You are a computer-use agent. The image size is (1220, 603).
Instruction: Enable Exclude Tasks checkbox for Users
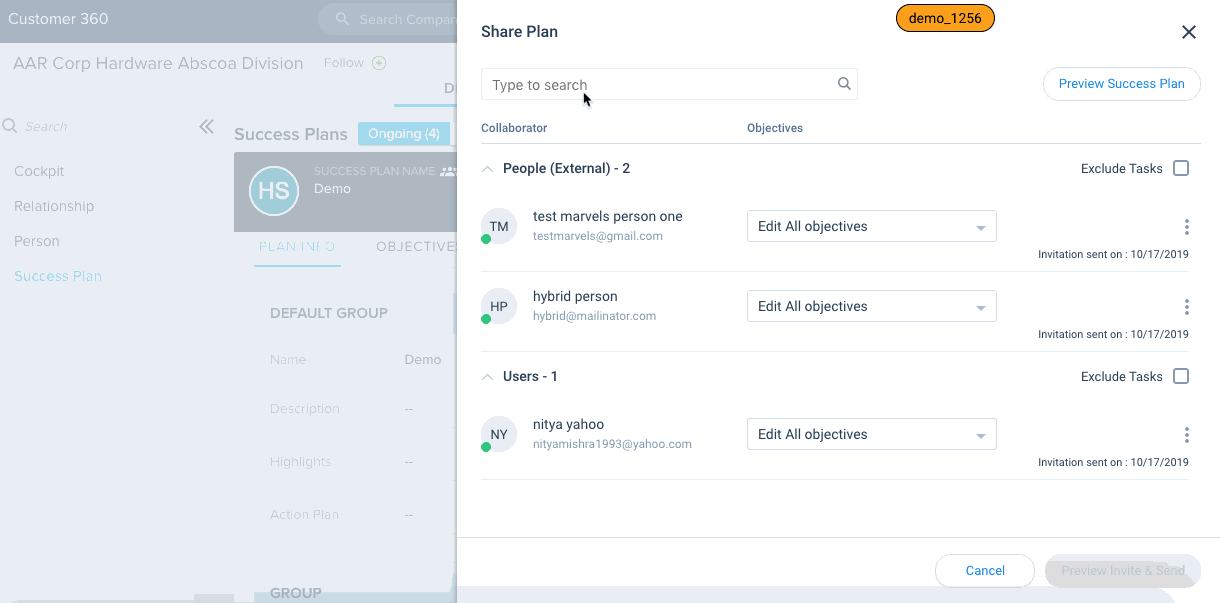click(1181, 376)
